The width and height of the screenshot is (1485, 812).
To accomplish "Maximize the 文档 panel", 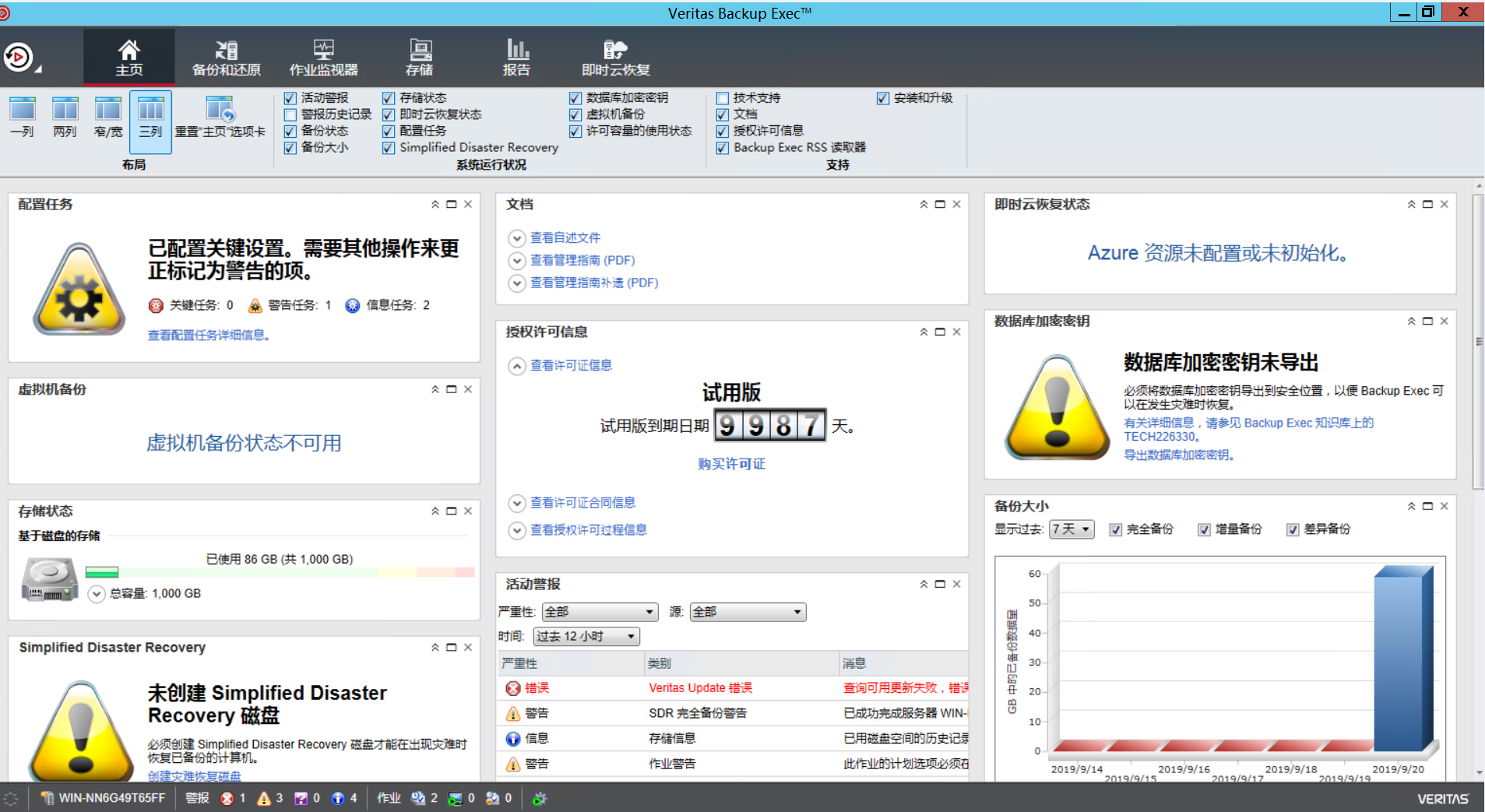I will (940, 204).
